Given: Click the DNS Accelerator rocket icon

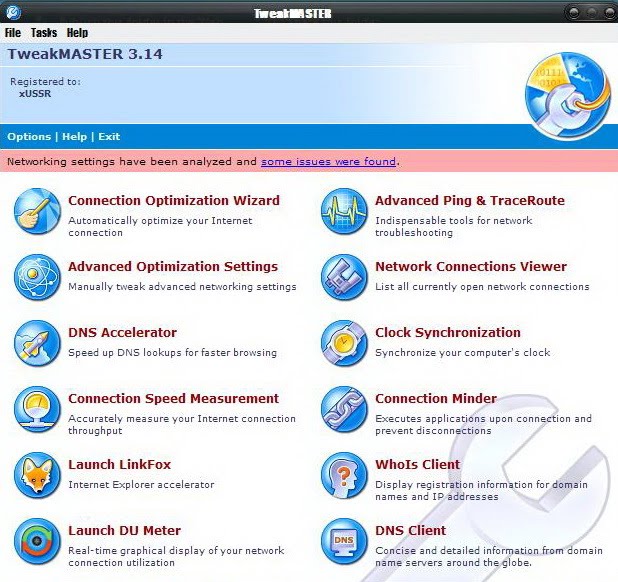Looking at the screenshot, I should (x=37, y=343).
